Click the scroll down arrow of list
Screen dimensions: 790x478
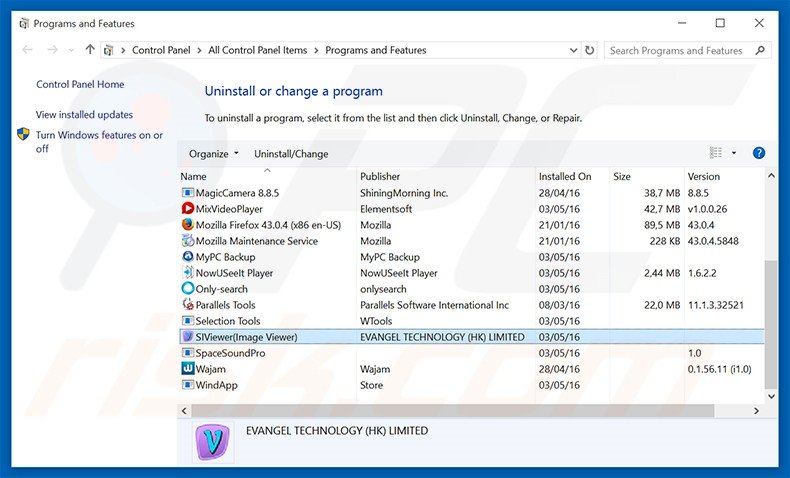tap(771, 396)
